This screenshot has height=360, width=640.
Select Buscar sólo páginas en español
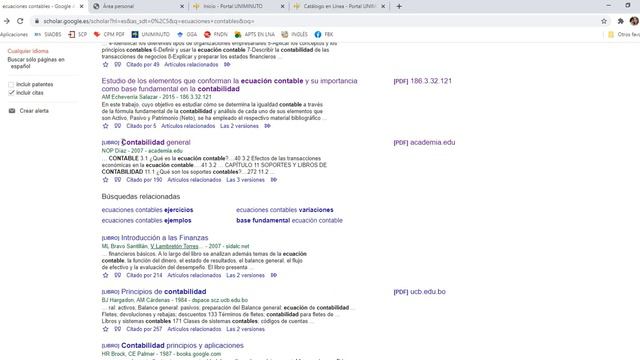tap(36, 63)
